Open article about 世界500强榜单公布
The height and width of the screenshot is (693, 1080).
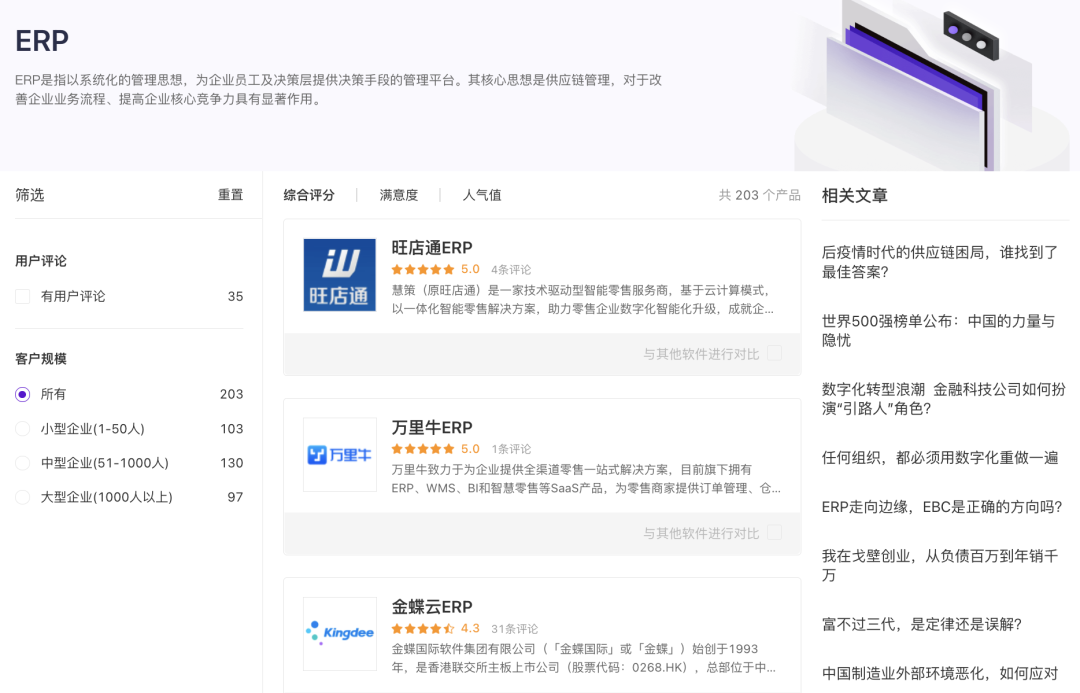pos(938,331)
